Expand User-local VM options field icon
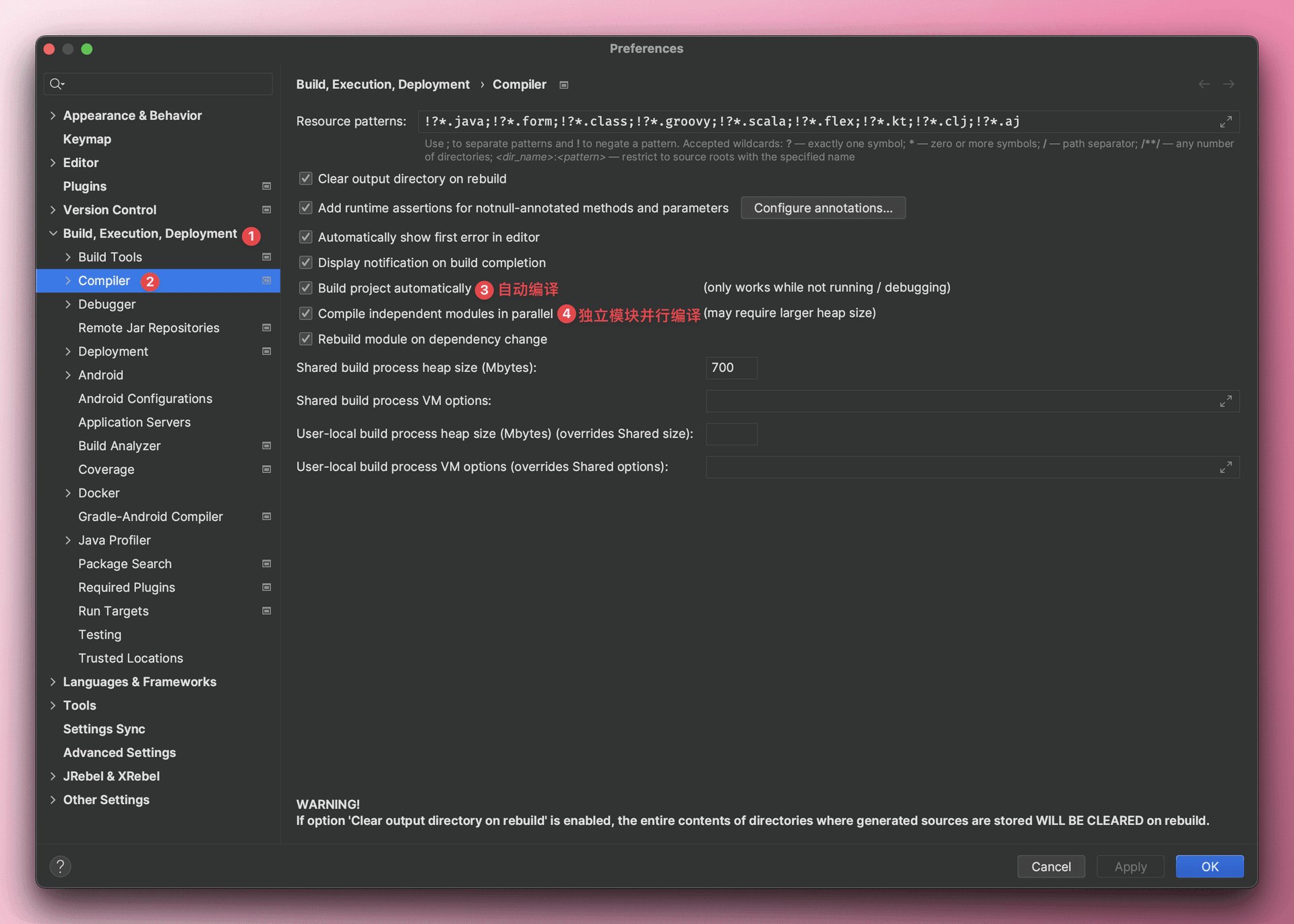The height and width of the screenshot is (924, 1294). 1225,467
